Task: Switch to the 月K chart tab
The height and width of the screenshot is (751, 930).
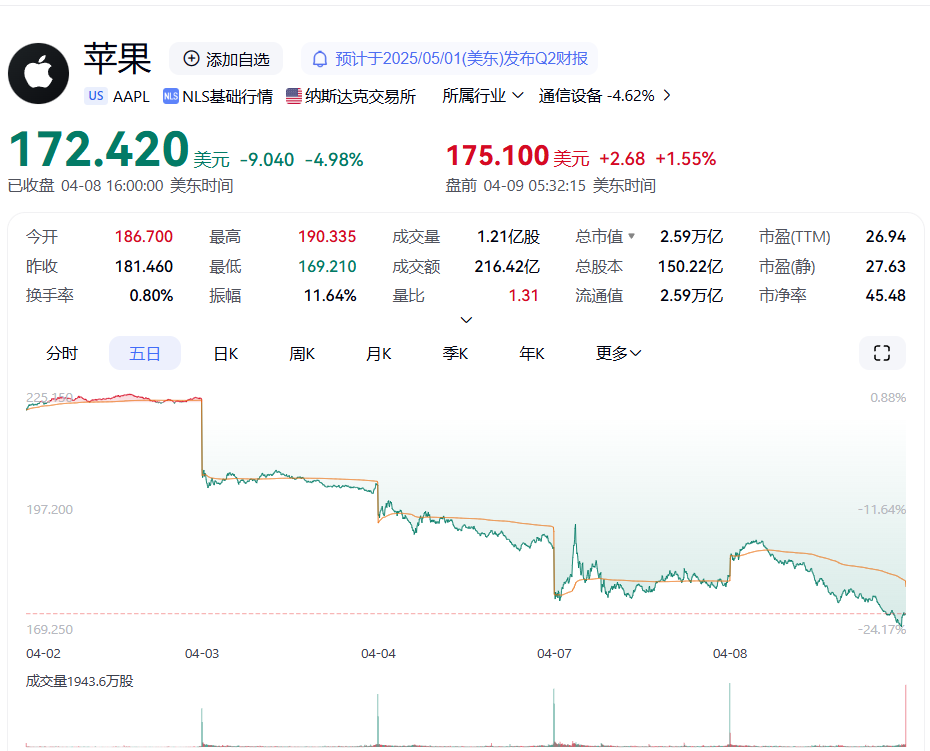Action: [378, 354]
